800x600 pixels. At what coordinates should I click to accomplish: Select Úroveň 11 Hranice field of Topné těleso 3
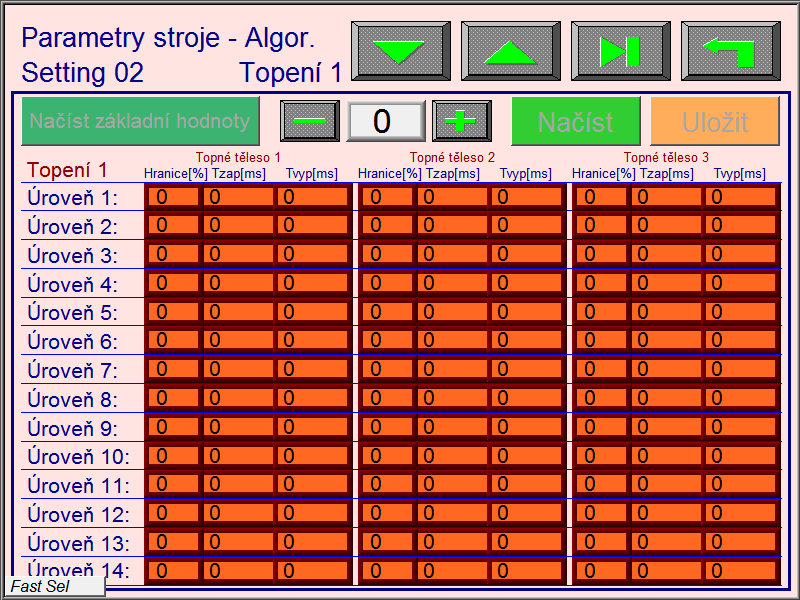click(601, 486)
